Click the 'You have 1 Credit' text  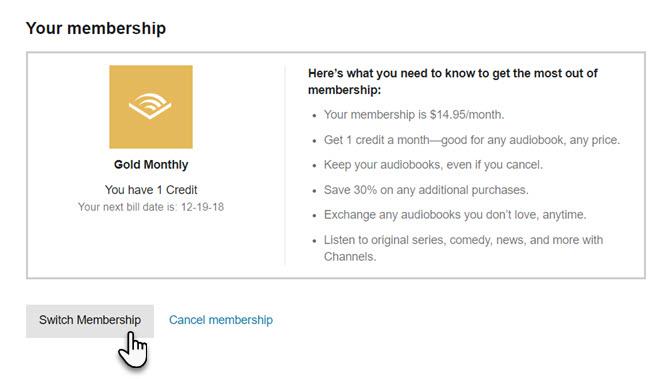[151, 190]
